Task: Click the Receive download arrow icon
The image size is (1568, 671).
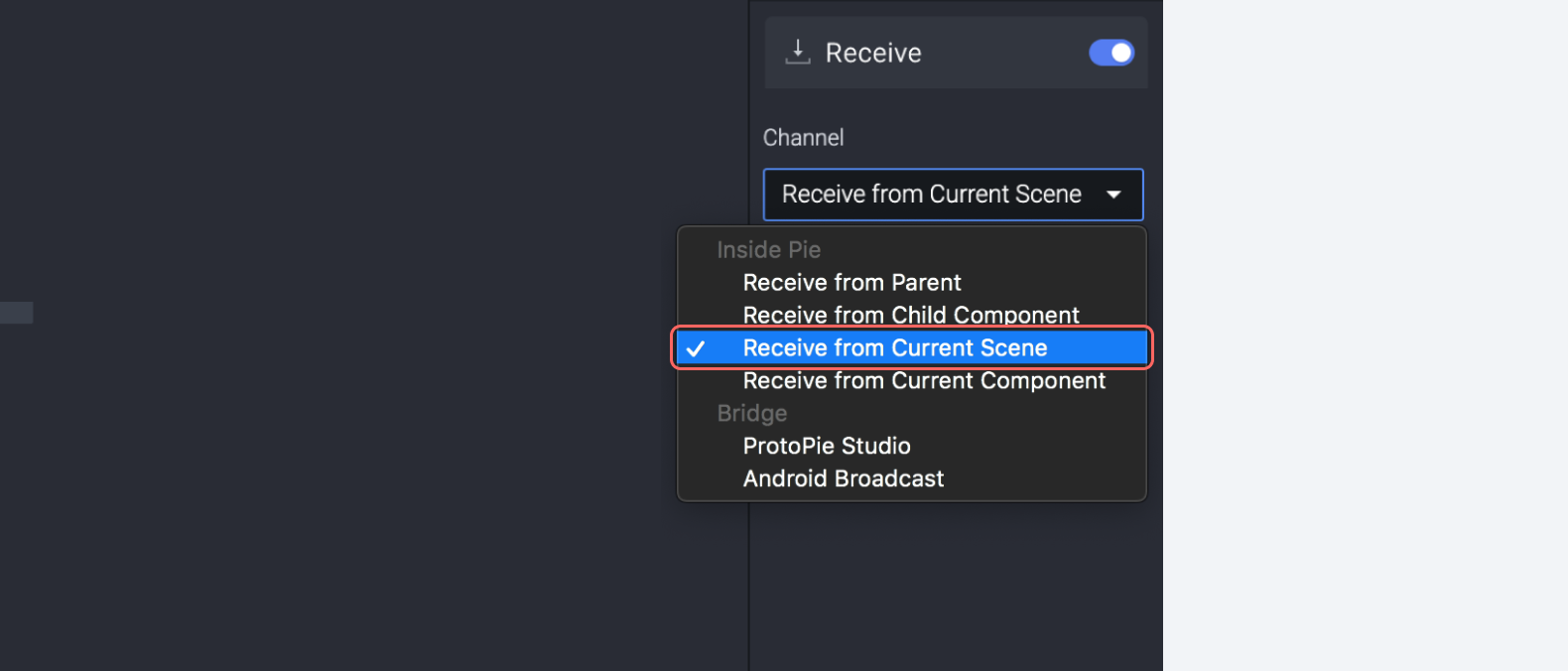Action: tap(798, 53)
